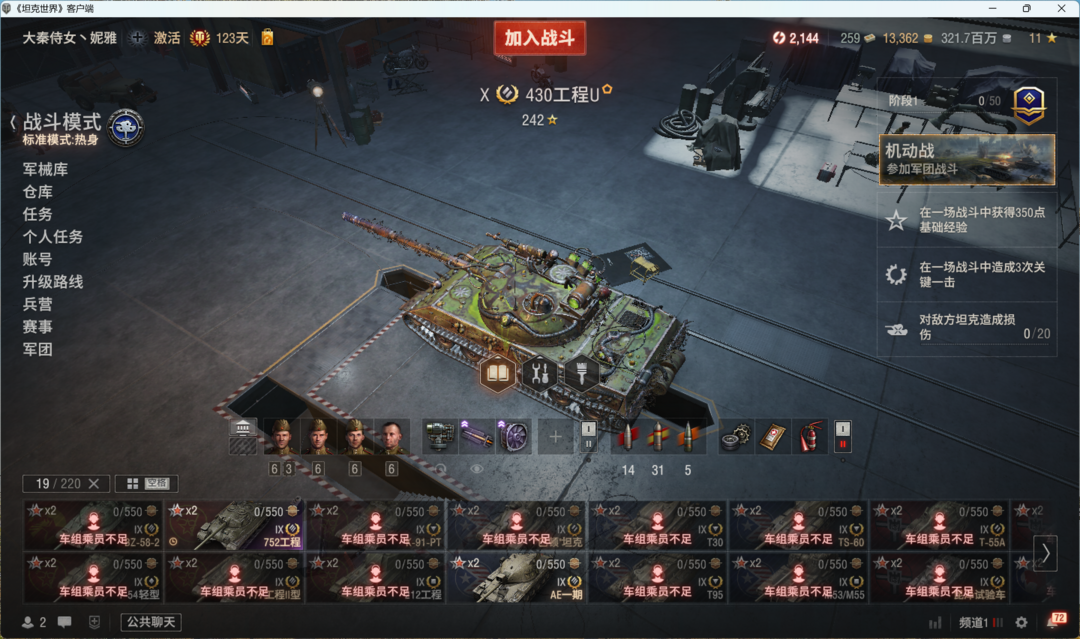
Task: Select the fire extinguisher consumable slot
Action: 811,437
